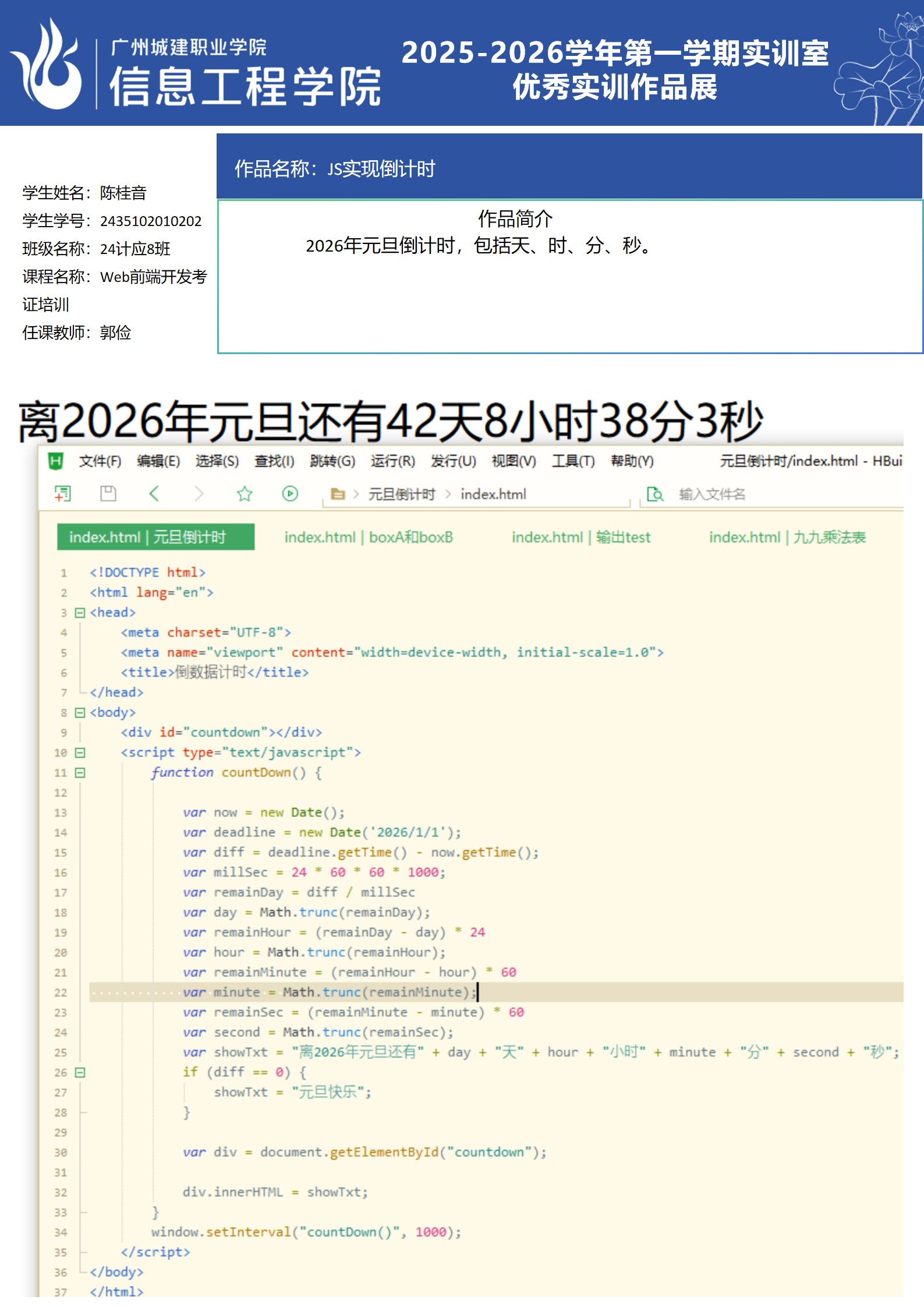Viewport: 924px width, 1307px height.
Task: Click the save file icon
Action: (x=108, y=494)
